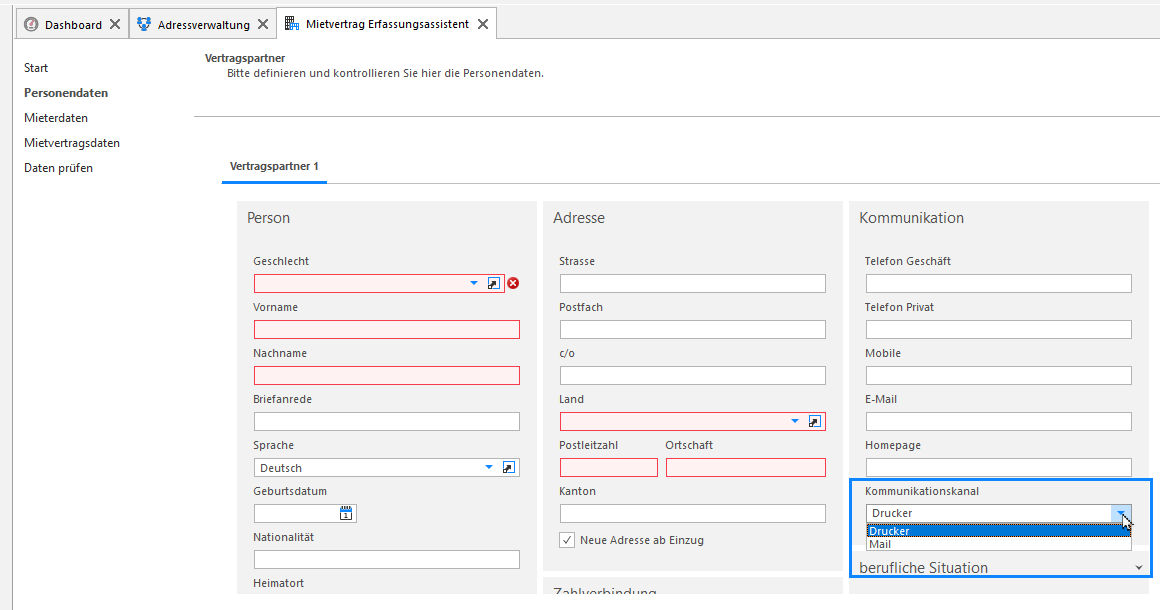
Task: Click the Kanton input field
Action: 692,513
